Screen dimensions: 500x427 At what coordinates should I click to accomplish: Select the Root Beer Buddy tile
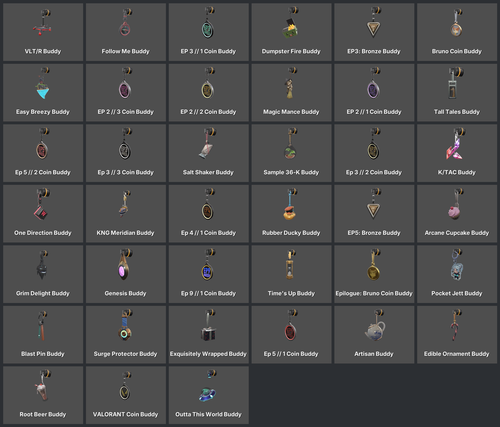[43, 395]
